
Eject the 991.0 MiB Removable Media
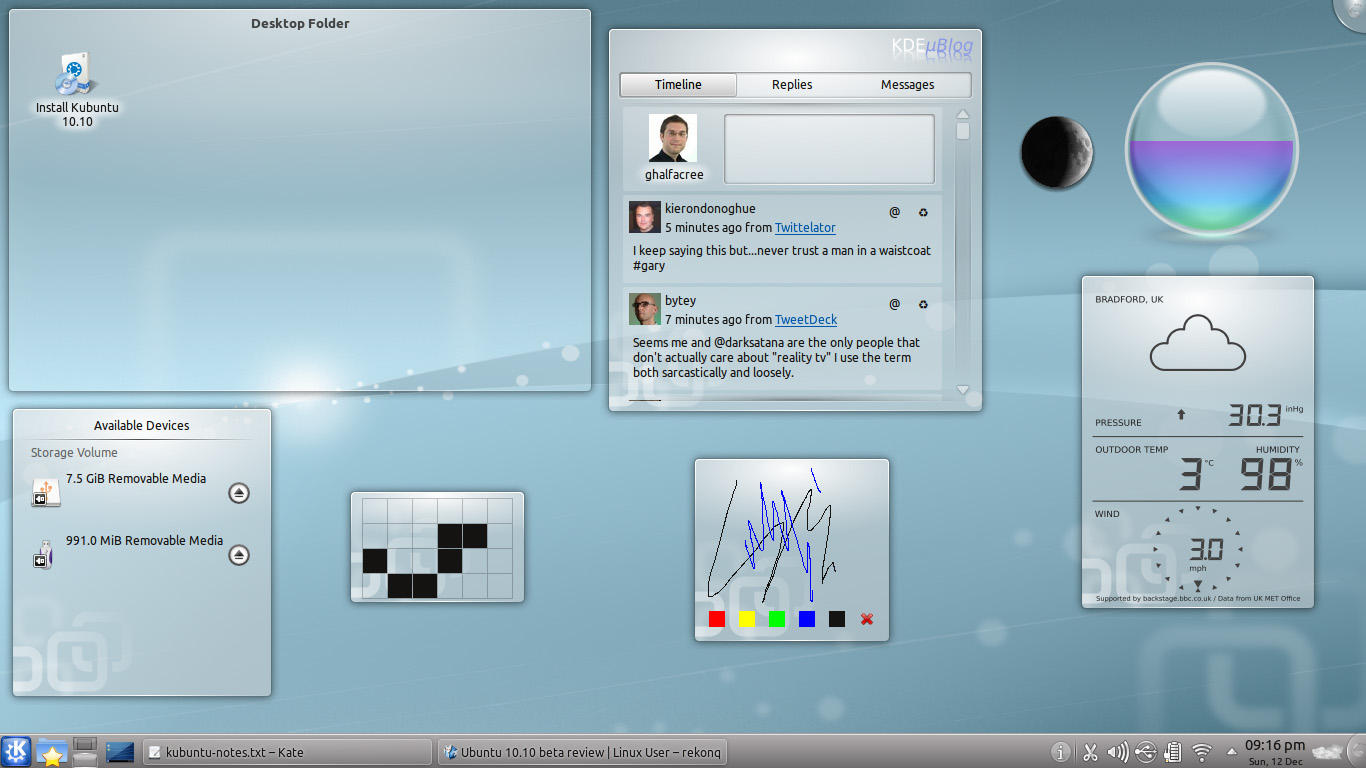[239, 555]
